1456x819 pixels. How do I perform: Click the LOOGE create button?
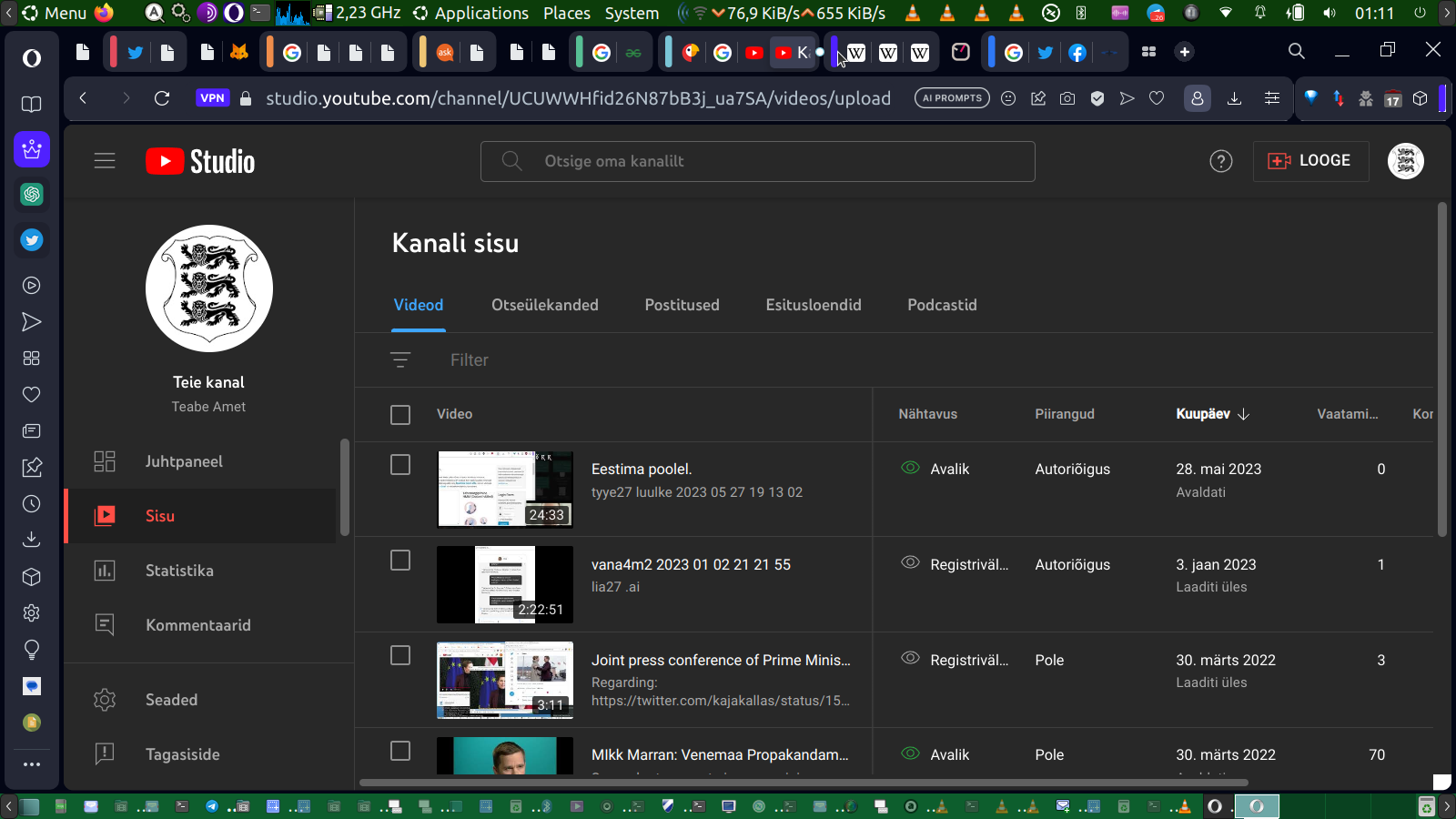pyautogui.click(x=1310, y=161)
